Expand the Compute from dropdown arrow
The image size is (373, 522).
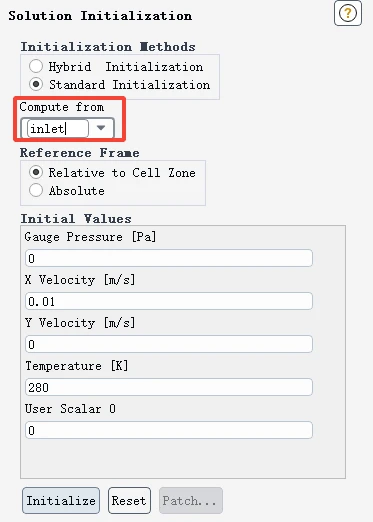(101, 128)
